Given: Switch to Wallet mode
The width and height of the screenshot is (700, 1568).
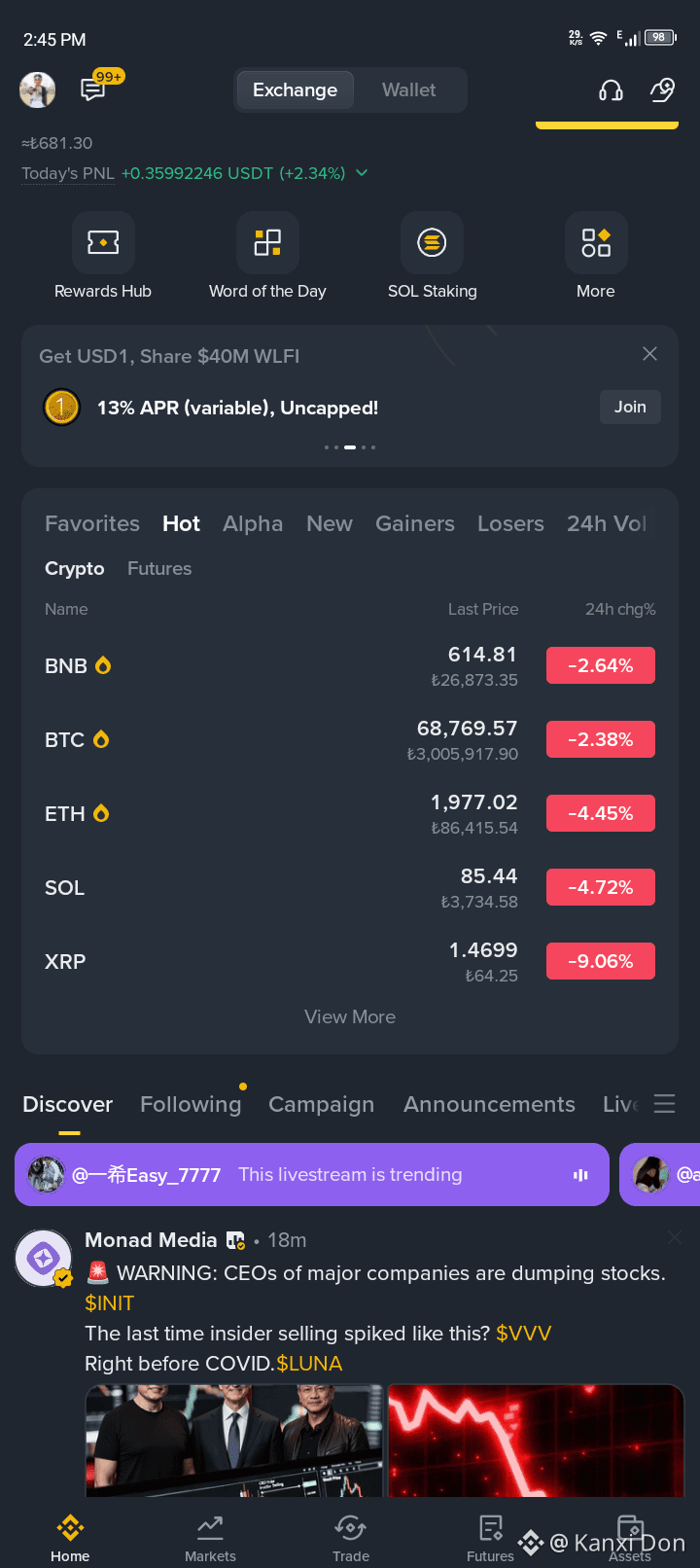Looking at the screenshot, I should (408, 89).
